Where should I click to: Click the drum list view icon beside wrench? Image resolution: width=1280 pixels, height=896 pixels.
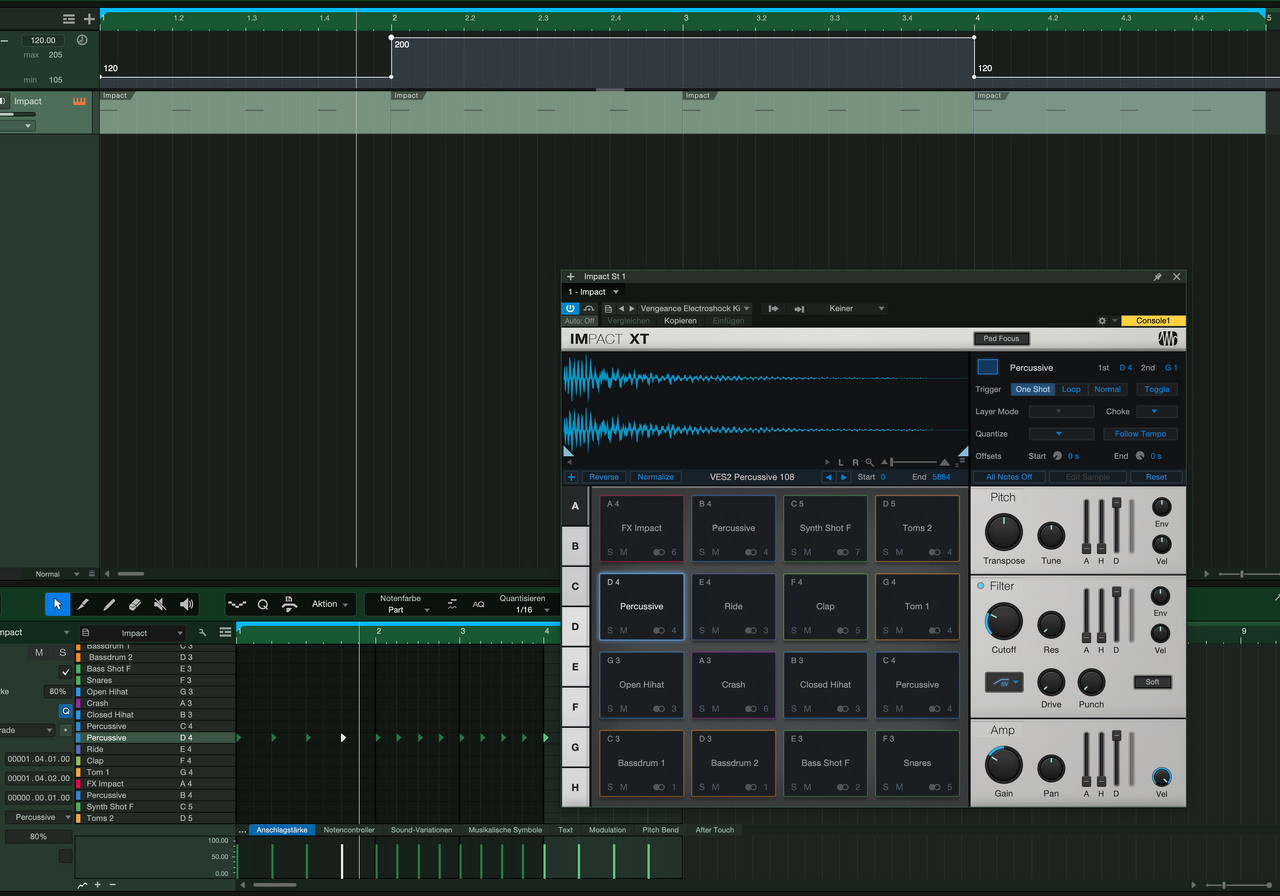point(225,632)
